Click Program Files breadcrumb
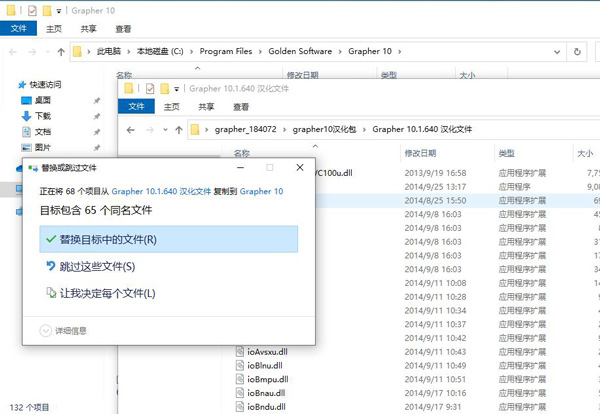 (x=226, y=51)
